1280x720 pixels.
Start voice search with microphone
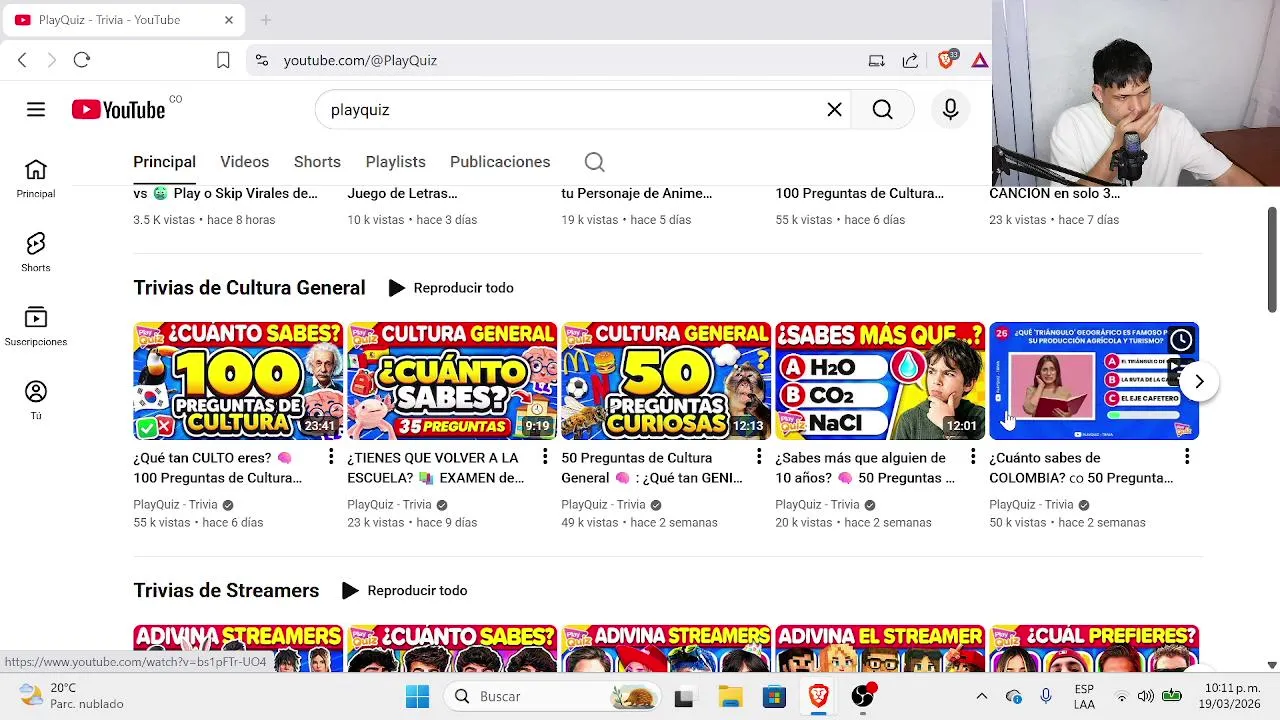[950, 110]
